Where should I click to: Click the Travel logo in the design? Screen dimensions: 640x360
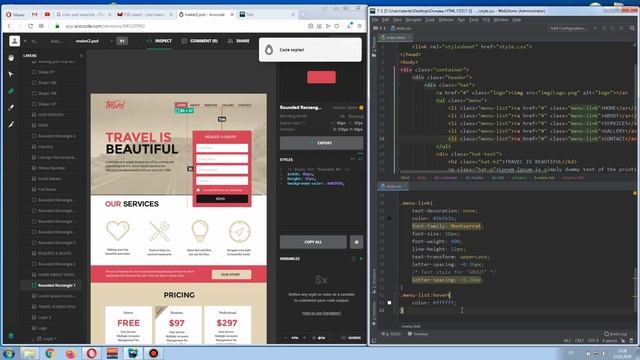tap(115, 105)
